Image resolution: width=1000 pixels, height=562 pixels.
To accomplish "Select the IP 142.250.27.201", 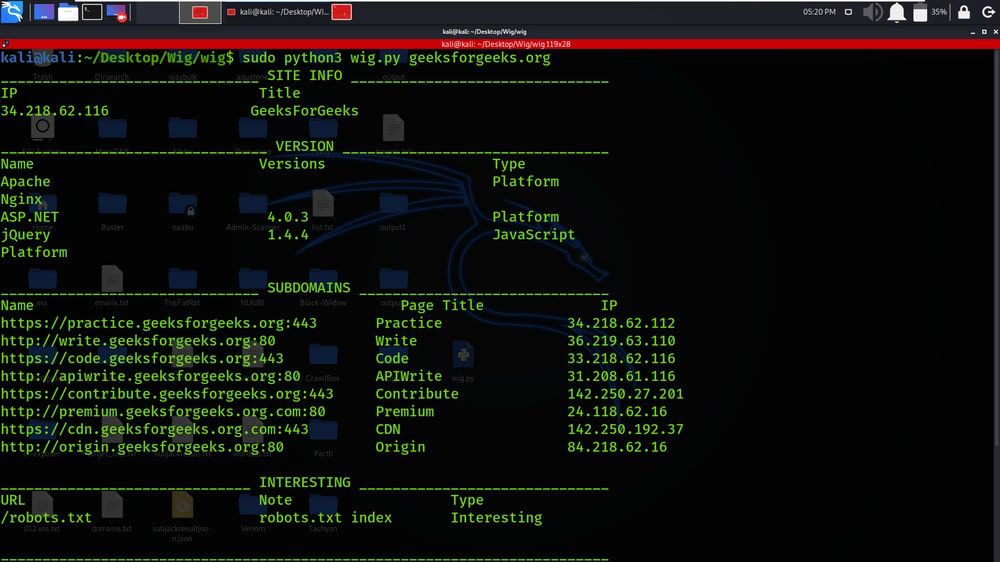I will 625,394.
